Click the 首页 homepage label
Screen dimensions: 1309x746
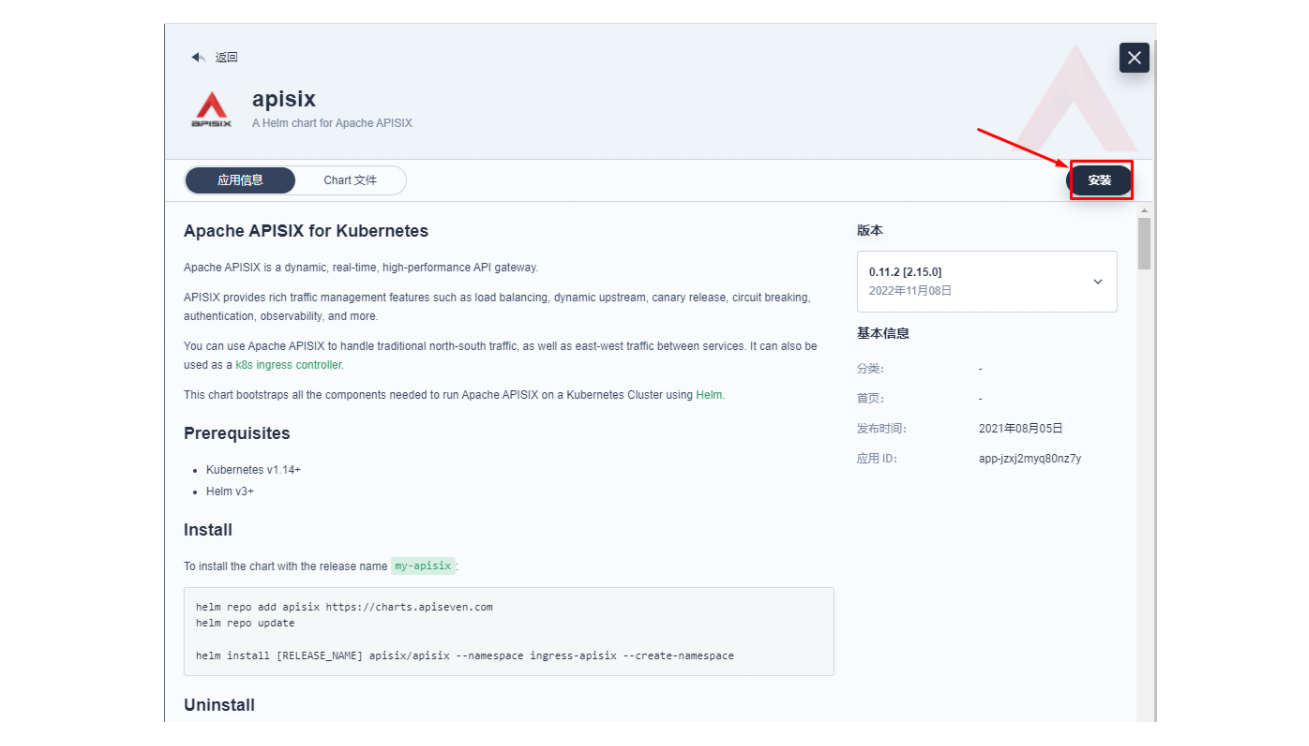[x=870, y=399]
